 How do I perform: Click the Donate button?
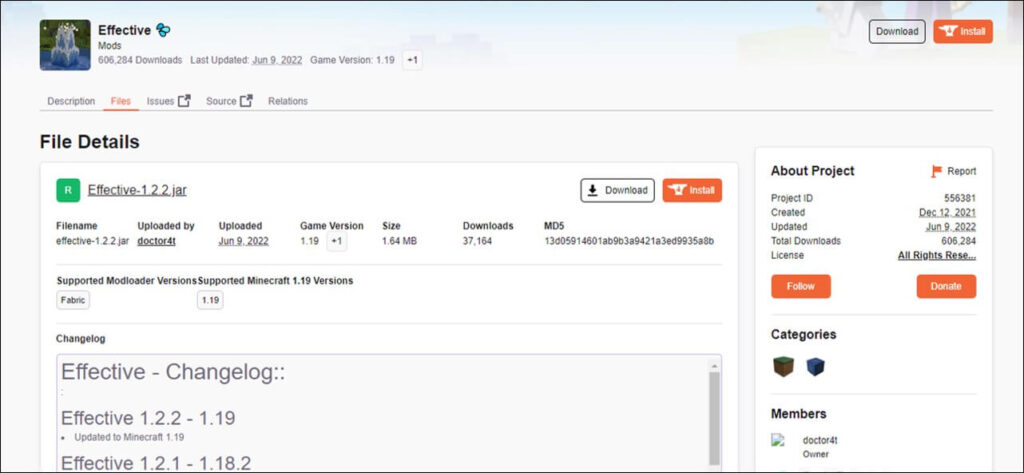pyautogui.click(x=946, y=286)
